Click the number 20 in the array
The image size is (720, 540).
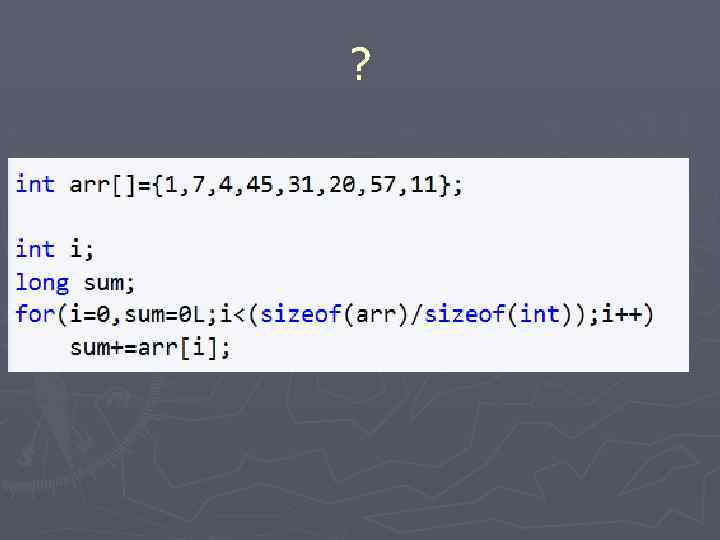pyautogui.click(x=342, y=185)
